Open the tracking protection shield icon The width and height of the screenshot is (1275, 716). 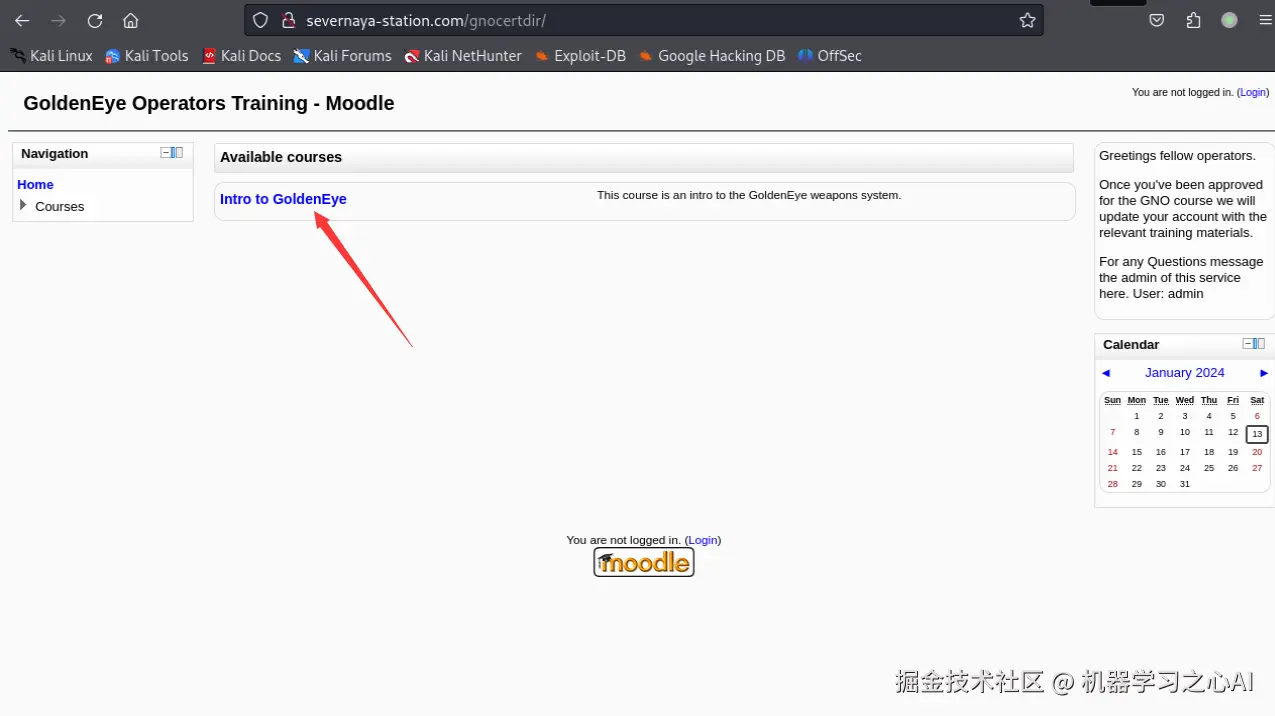click(260, 20)
